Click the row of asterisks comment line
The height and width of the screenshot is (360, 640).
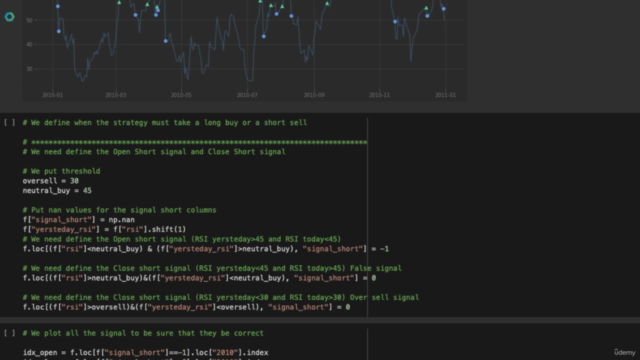click(x=195, y=142)
